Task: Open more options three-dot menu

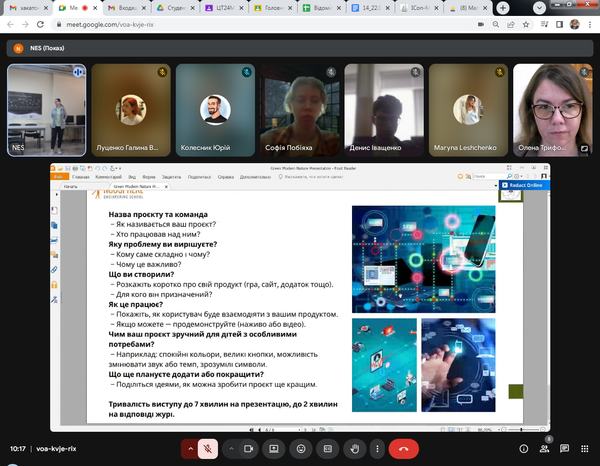Action: [377, 449]
